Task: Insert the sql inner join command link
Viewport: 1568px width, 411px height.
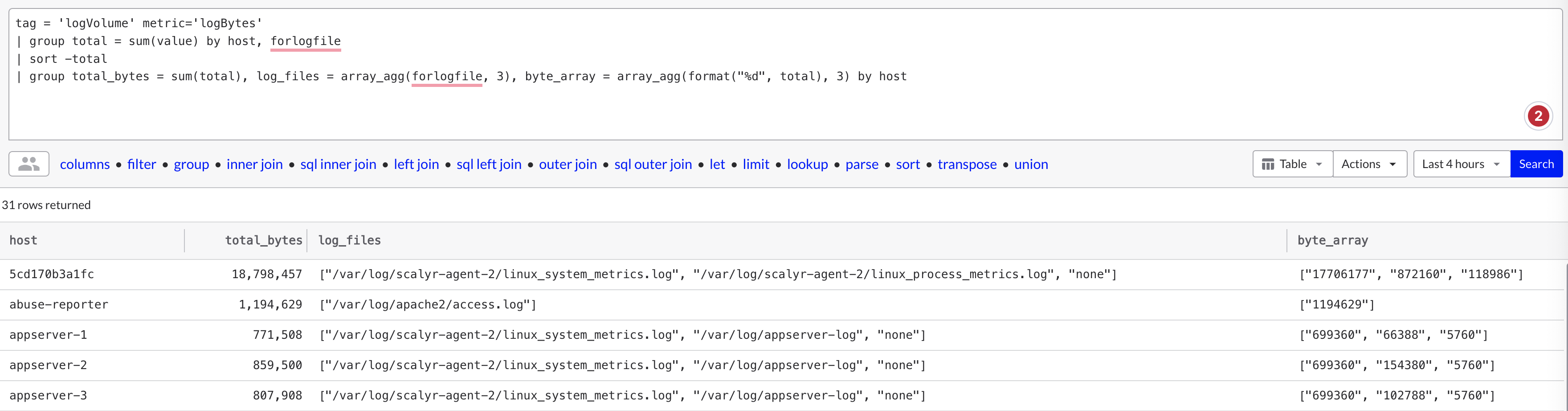Action: (338, 164)
